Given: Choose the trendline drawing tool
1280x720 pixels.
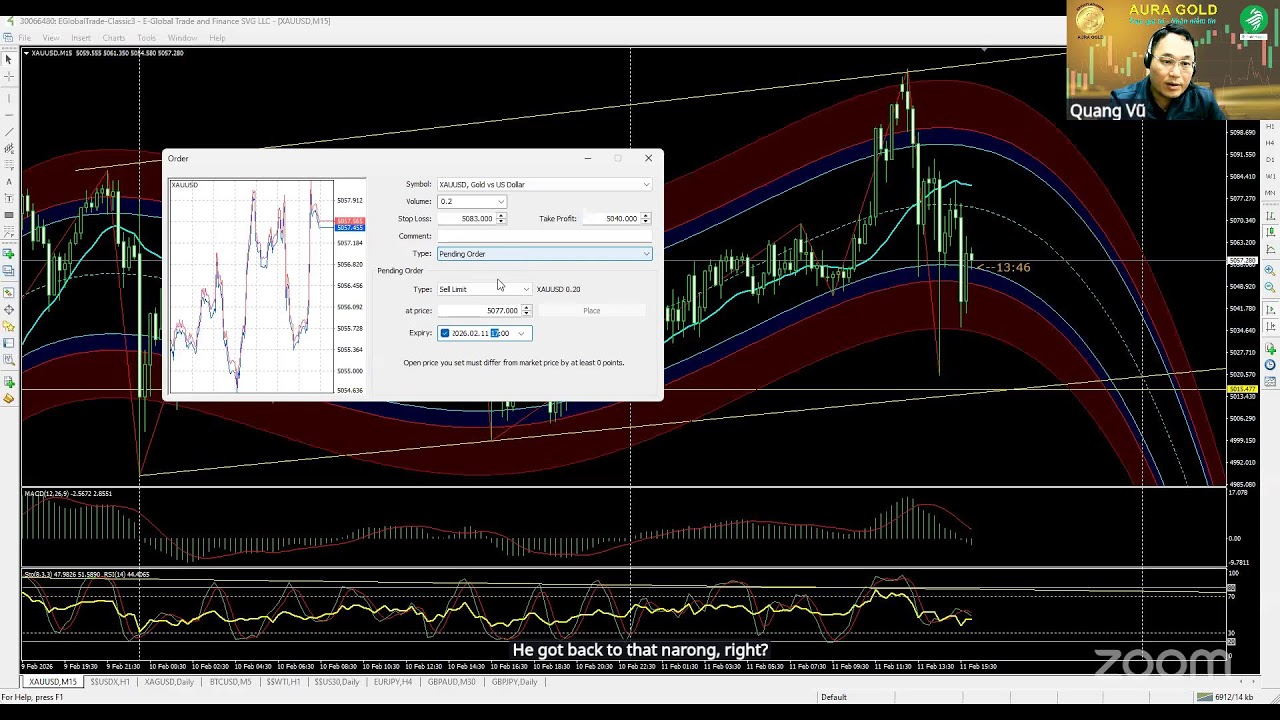Looking at the screenshot, I should 9,133.
